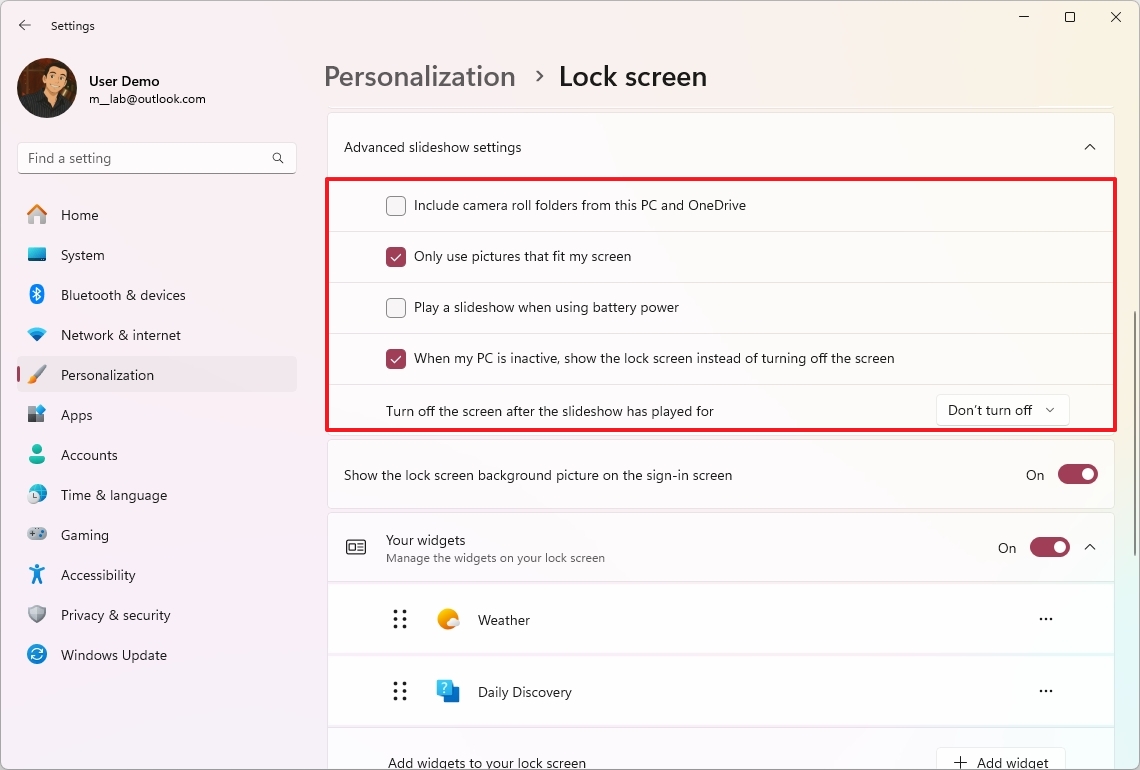Open the Don't turn off dropdown

point(1002,410)
